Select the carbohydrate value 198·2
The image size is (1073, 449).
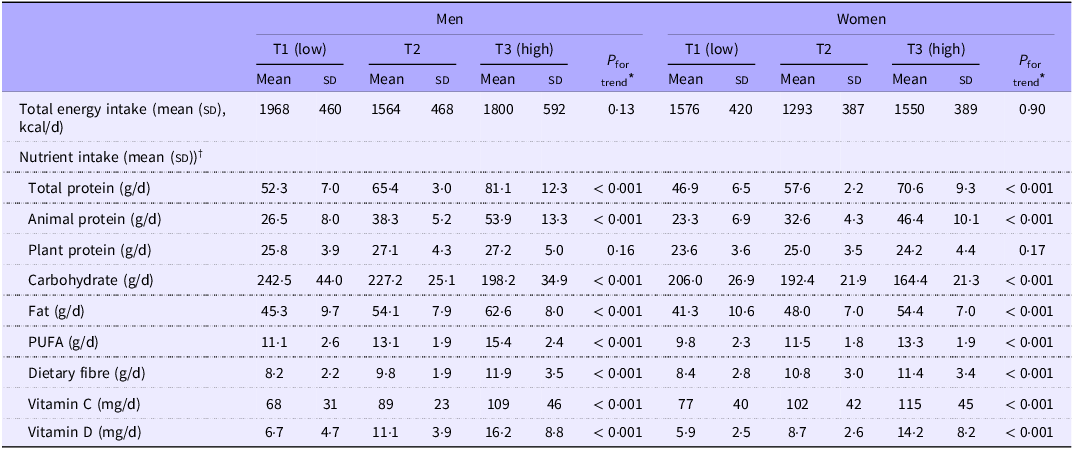[x=497, y=281]
